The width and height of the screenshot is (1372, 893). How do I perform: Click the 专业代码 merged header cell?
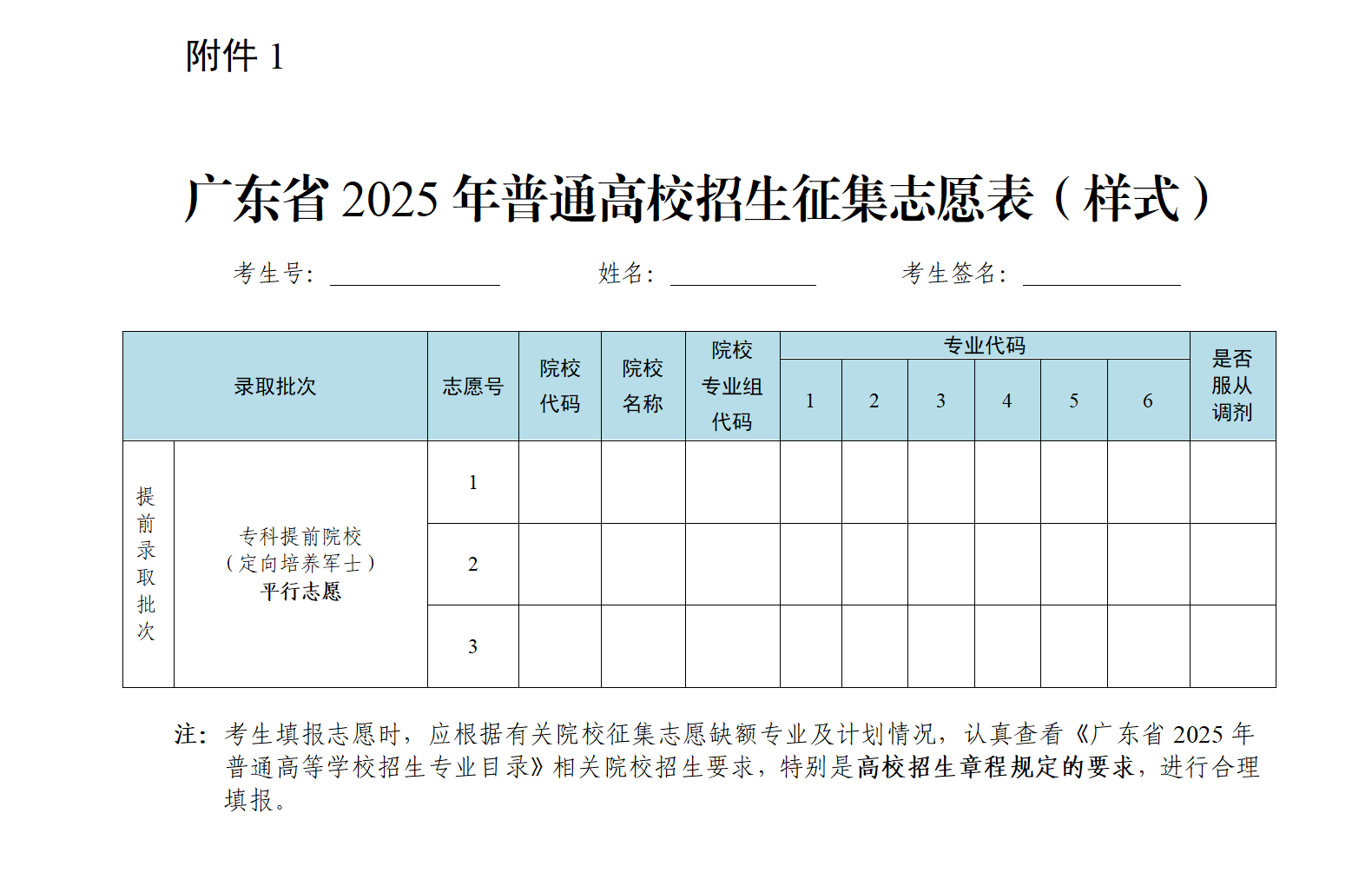(984, 346)
